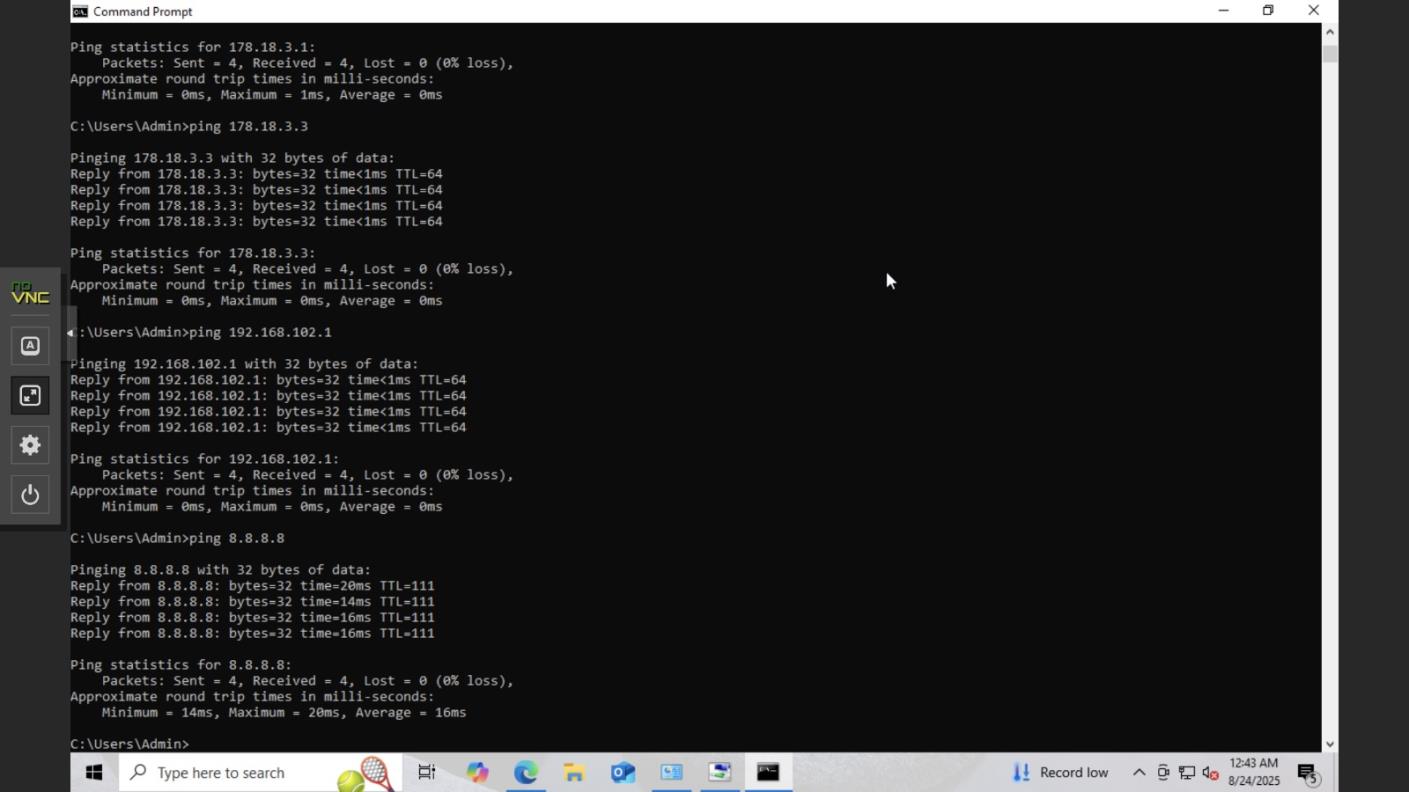Open File Explorer from the taskbar
The height and width of the screenshot is (792, 1409).
(573, 771)
